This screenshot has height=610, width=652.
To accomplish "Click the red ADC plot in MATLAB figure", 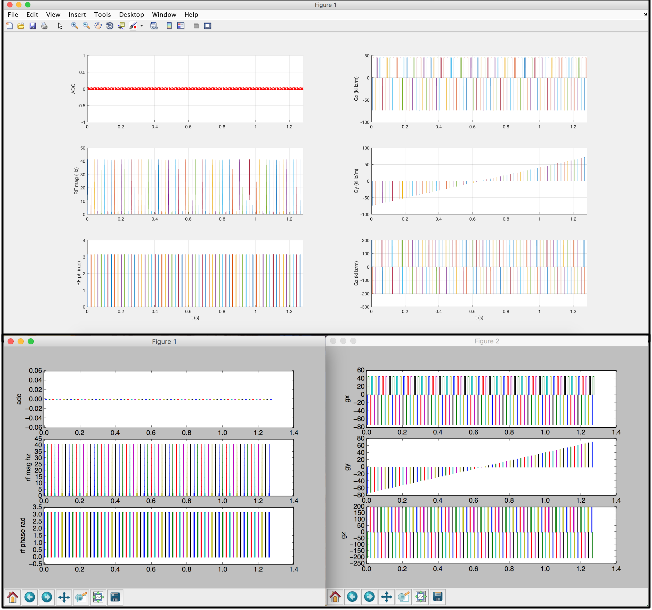I will [195, 89].
